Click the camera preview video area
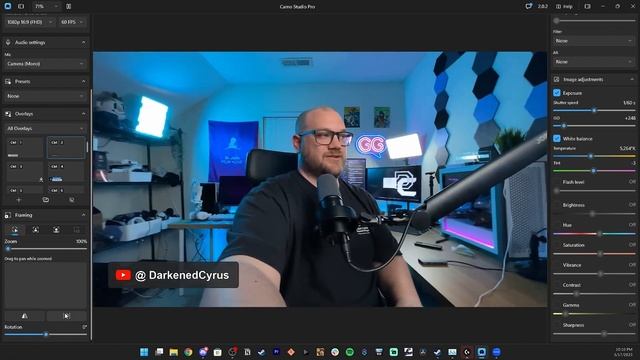Screen dimensions: 640x360 320,179
